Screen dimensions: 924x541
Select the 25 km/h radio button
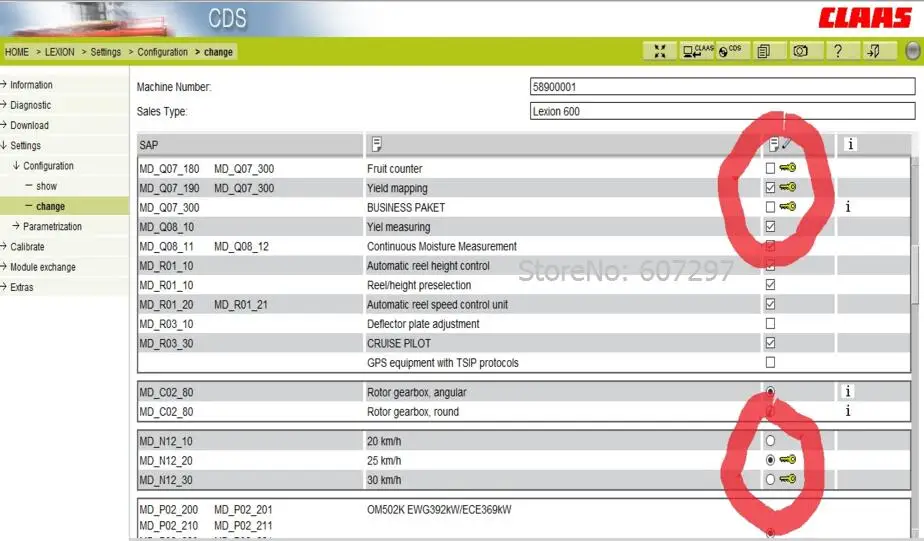click(x=770, y=460)
